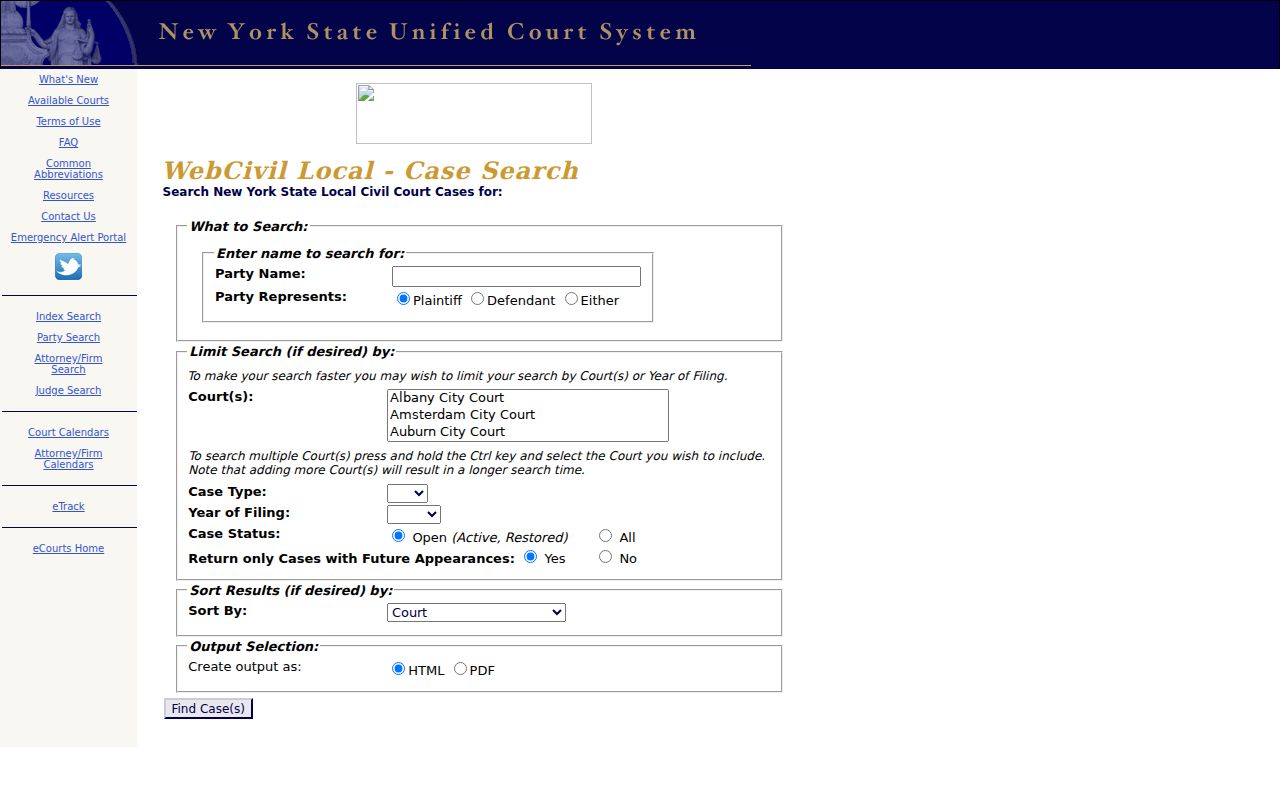This screenshot has height=800, width=1280.
Task: Open the Twitter bird icon link
Action: 68,267
